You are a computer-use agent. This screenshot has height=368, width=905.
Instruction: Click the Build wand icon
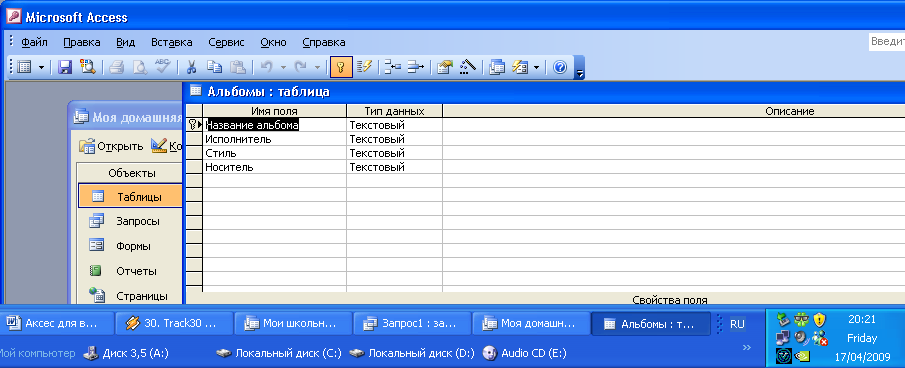click(x=467, y=67)
